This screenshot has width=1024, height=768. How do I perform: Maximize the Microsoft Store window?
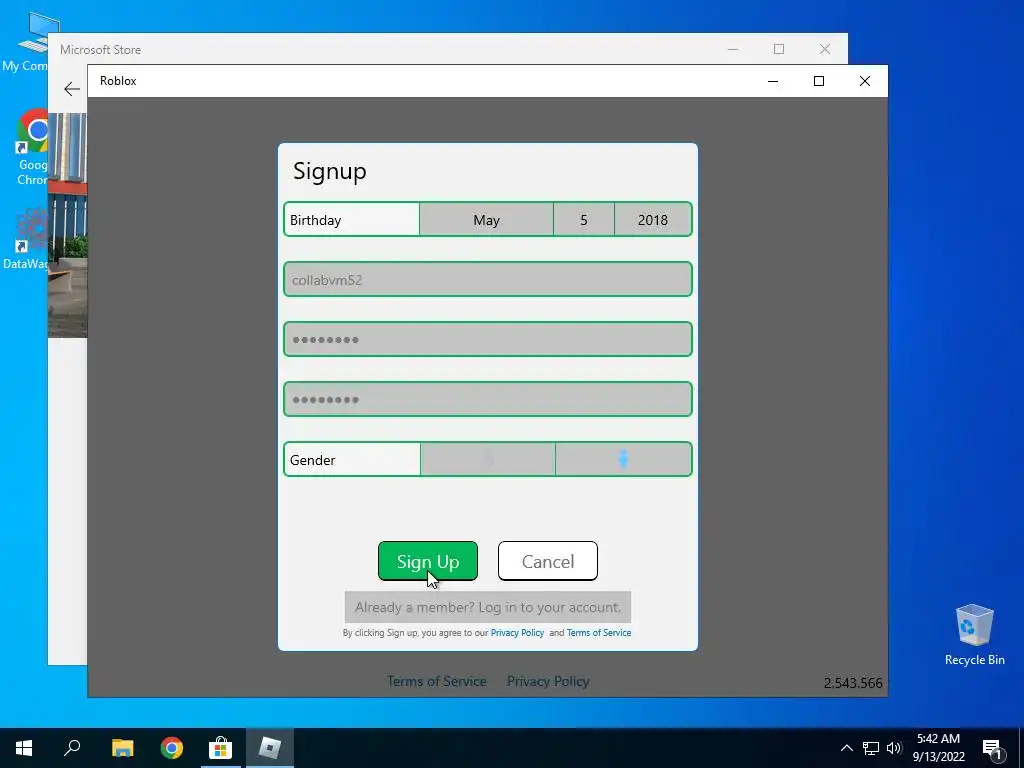(778, 49)
